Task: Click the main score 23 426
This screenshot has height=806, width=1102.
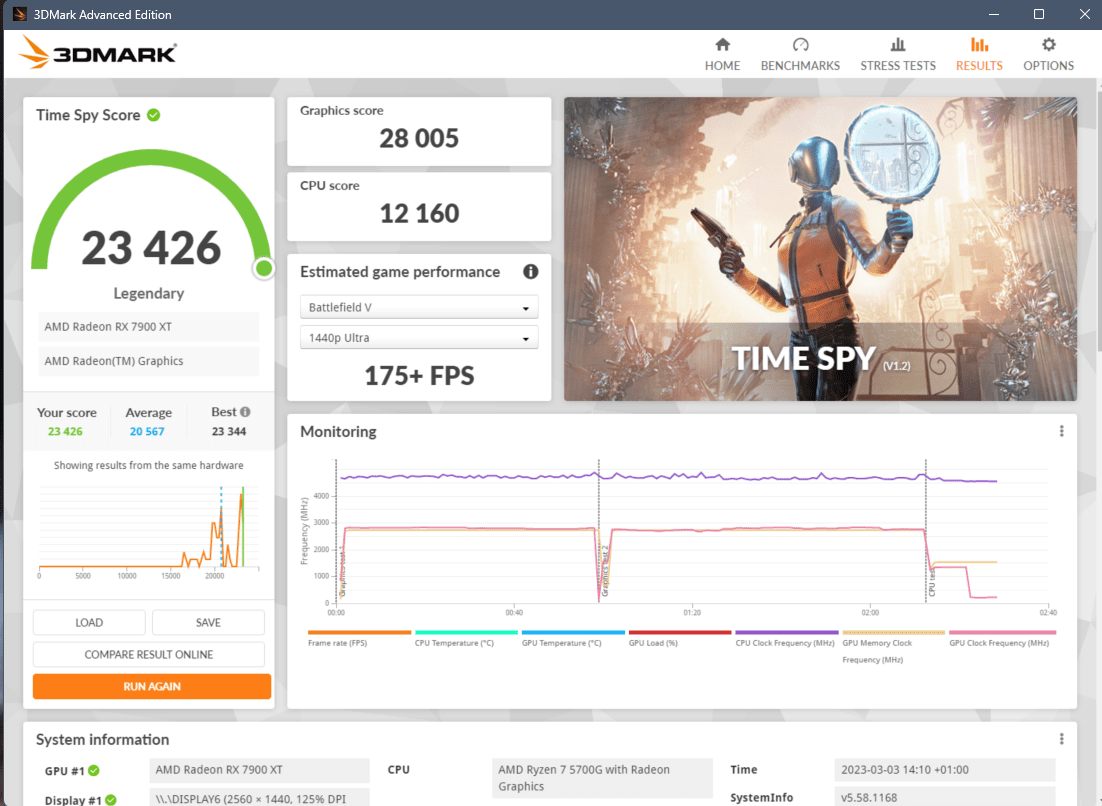Action: [x=151, y=248]
